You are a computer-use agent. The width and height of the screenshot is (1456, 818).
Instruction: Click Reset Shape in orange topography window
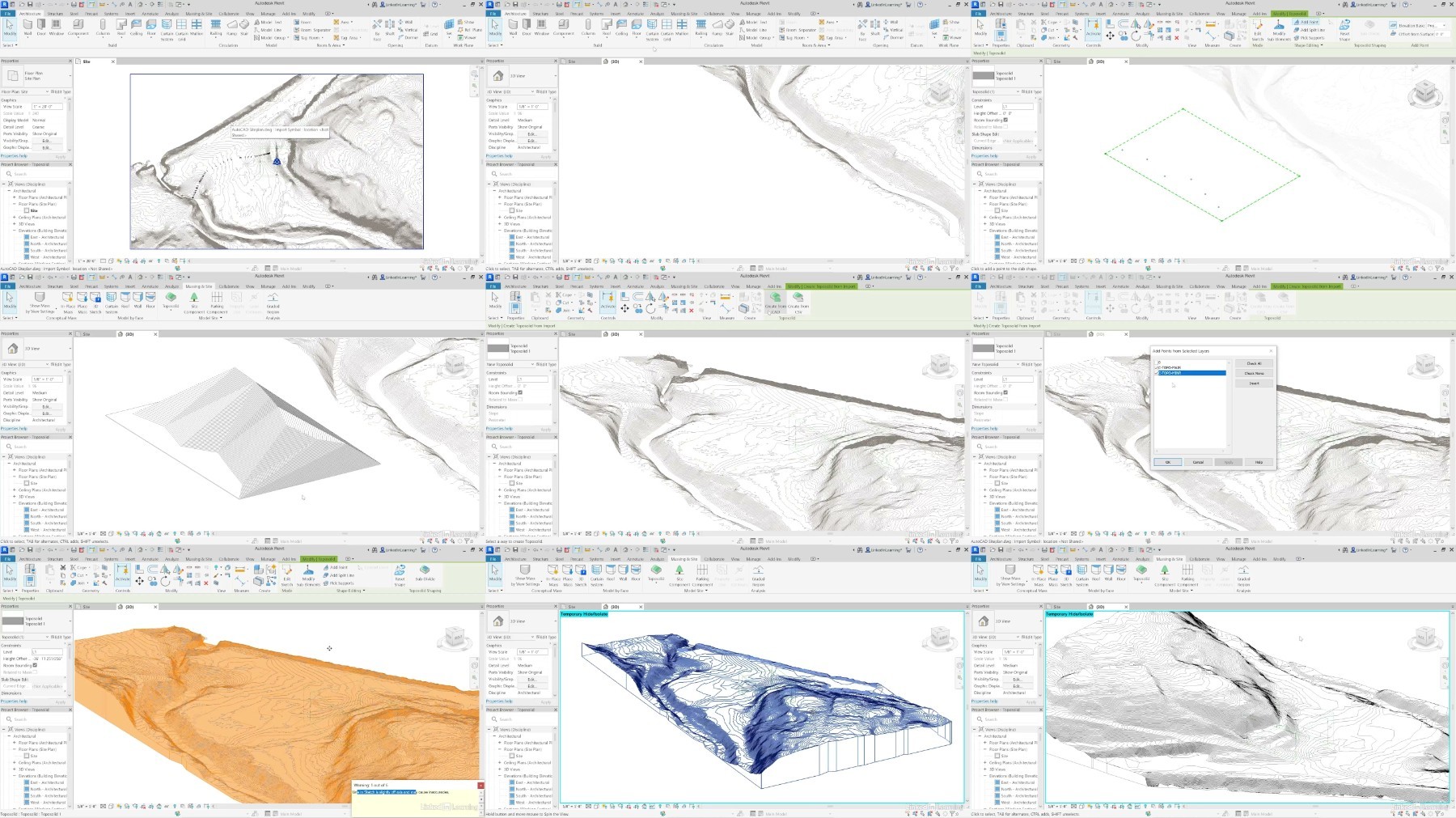[x=400, y=574]
